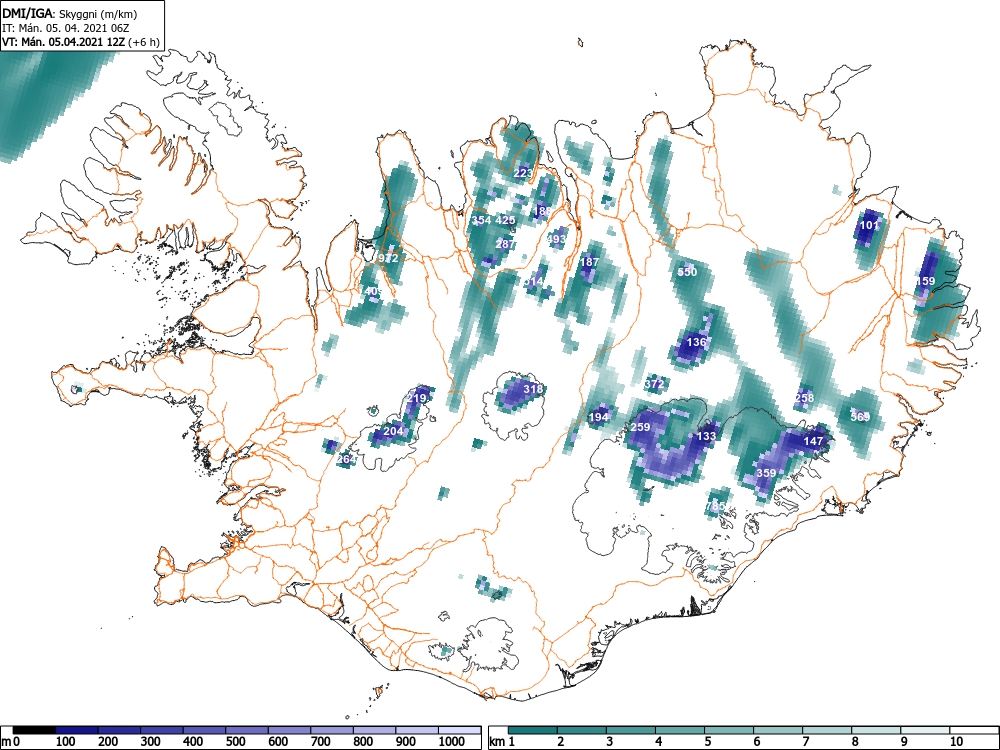Select the visibility value 354
This screenshot has width=1000, height=750.
pos(482,220)
